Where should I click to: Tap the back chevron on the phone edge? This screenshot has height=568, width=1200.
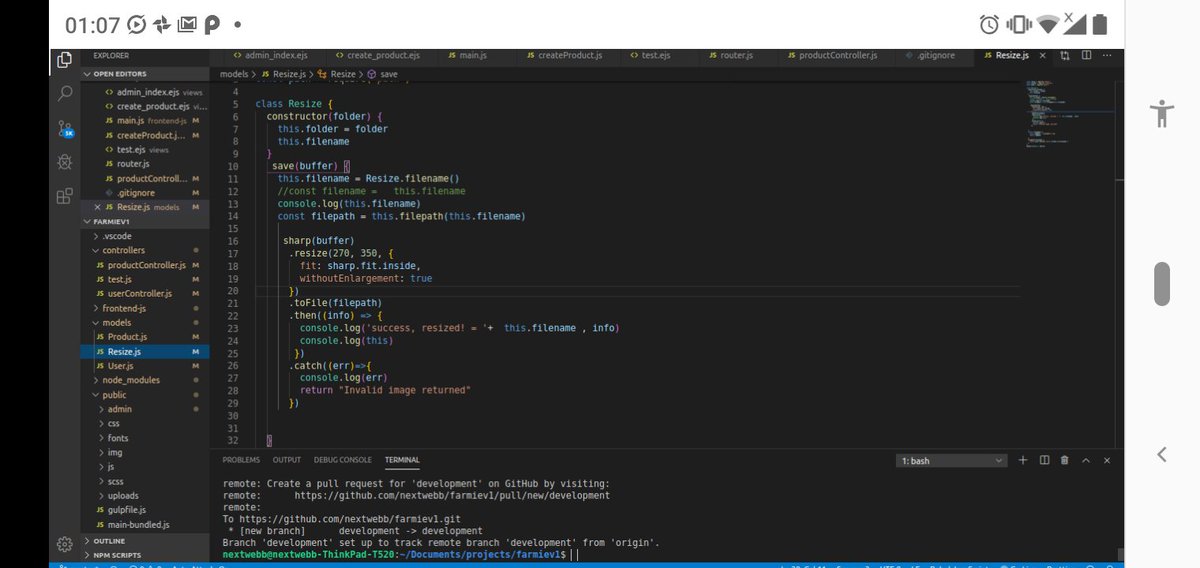(1161, 454)
